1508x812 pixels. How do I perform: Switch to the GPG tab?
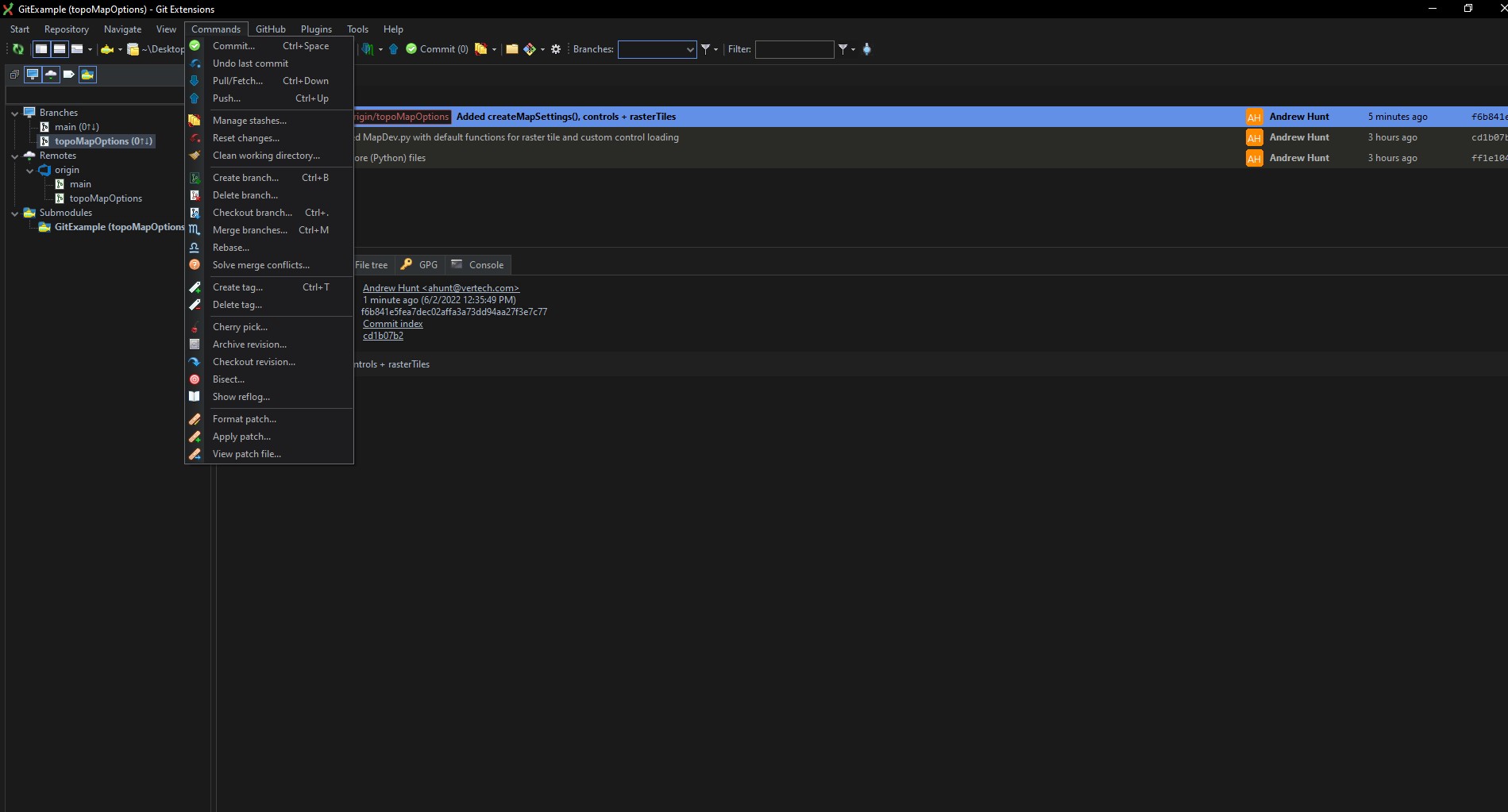tap(419, 265)
